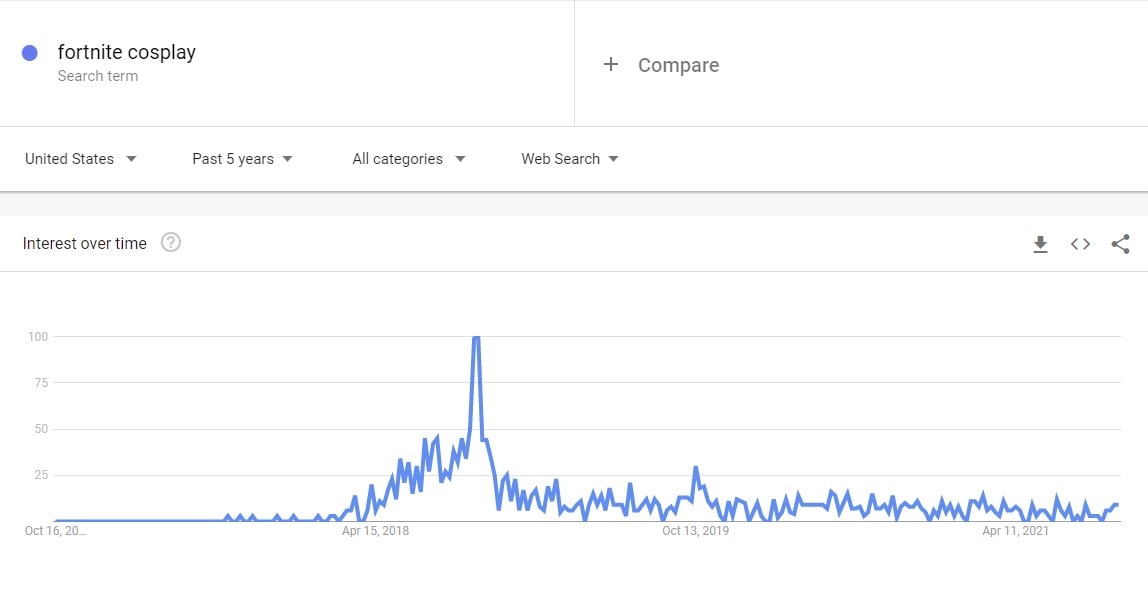
Task: Click the Apr 15, 2018 axis label
Action: point(377,531)
